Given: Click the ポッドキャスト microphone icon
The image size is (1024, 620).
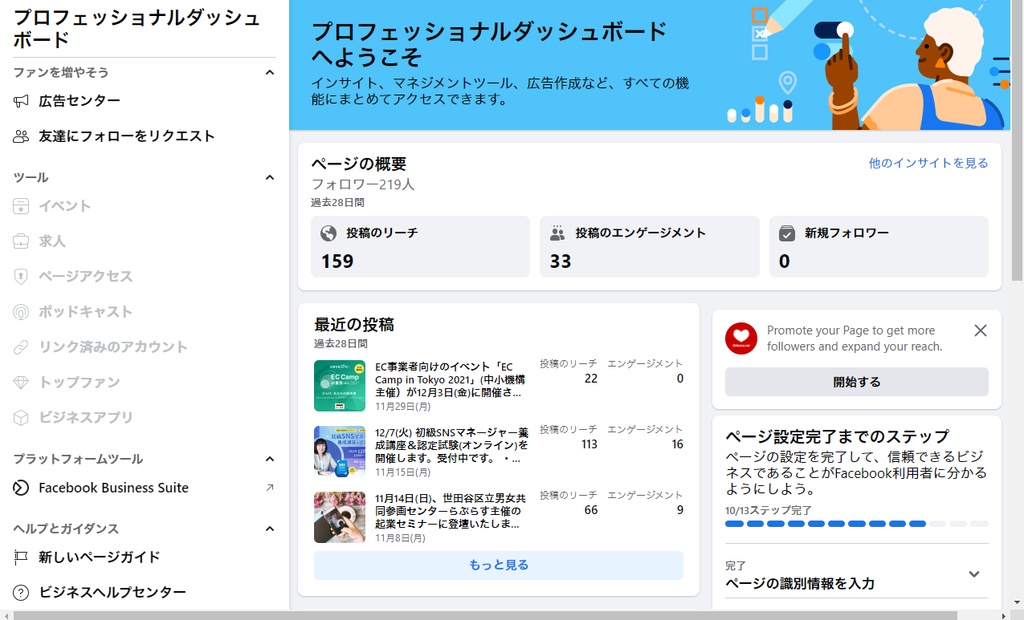Looking at the screenshot, I should [20, 311].
